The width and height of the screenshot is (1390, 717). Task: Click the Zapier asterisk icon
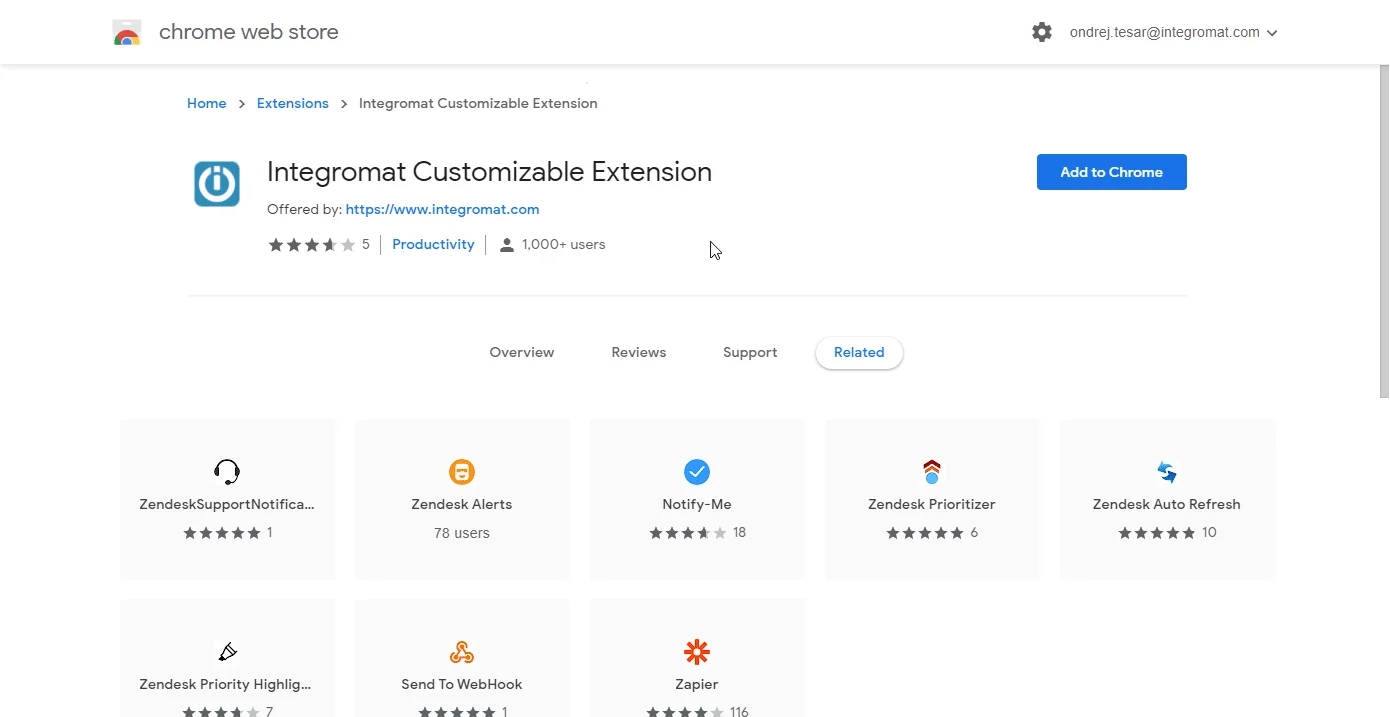697,652
